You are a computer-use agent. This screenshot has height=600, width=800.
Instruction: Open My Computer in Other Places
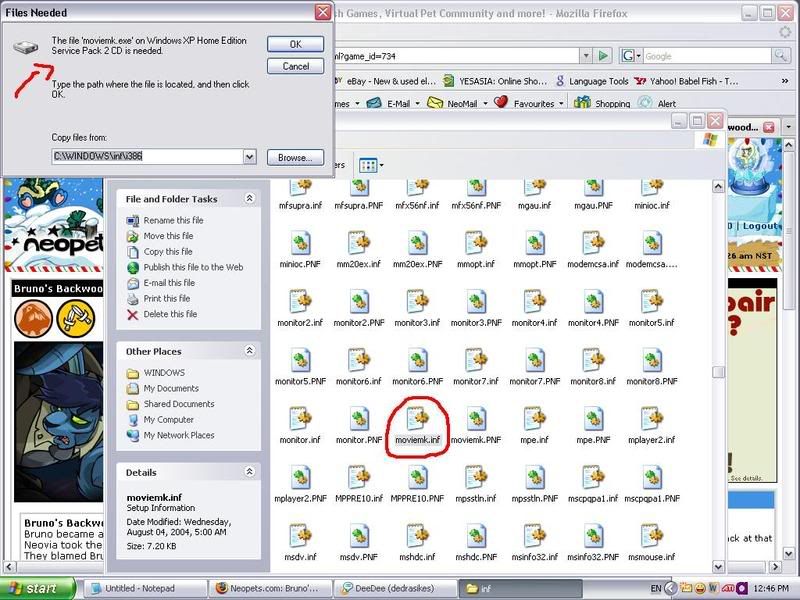click(168, 419)
